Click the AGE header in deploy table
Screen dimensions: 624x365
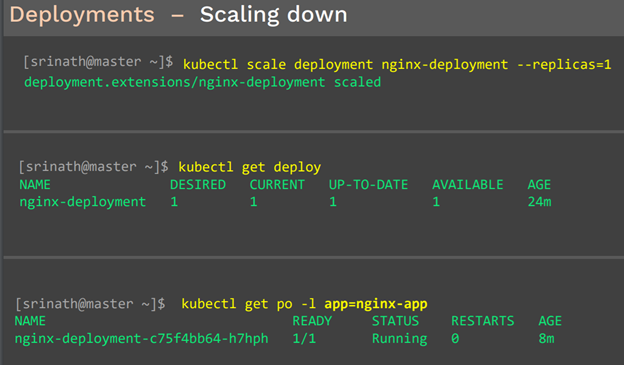[539, 185]
